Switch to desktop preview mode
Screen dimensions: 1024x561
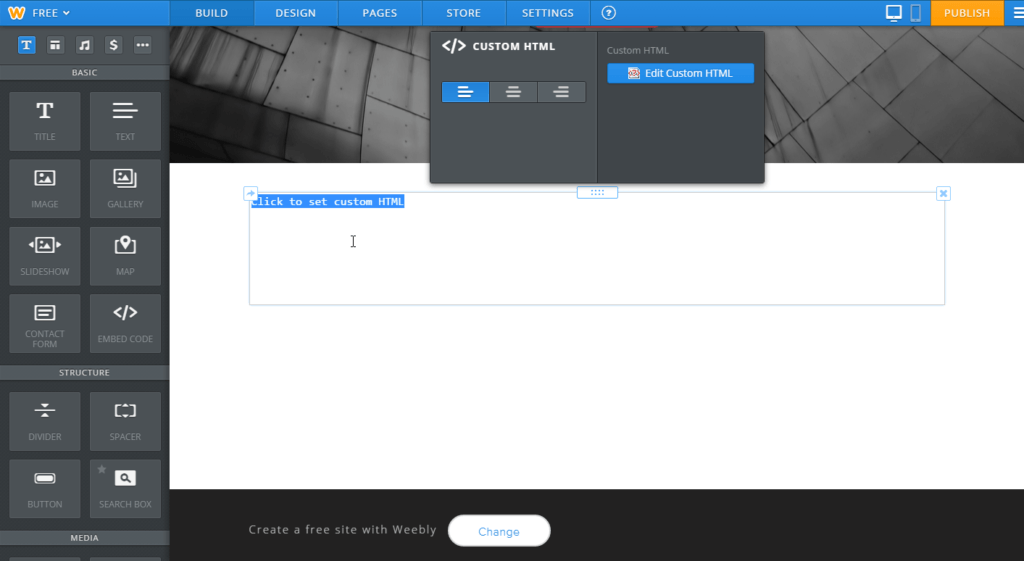[893, 13]
